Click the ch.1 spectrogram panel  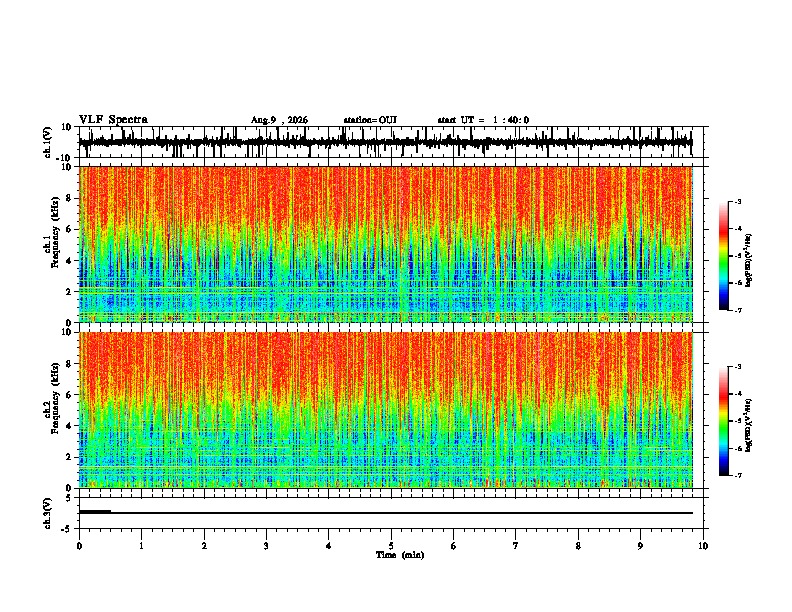coord(386,244)
